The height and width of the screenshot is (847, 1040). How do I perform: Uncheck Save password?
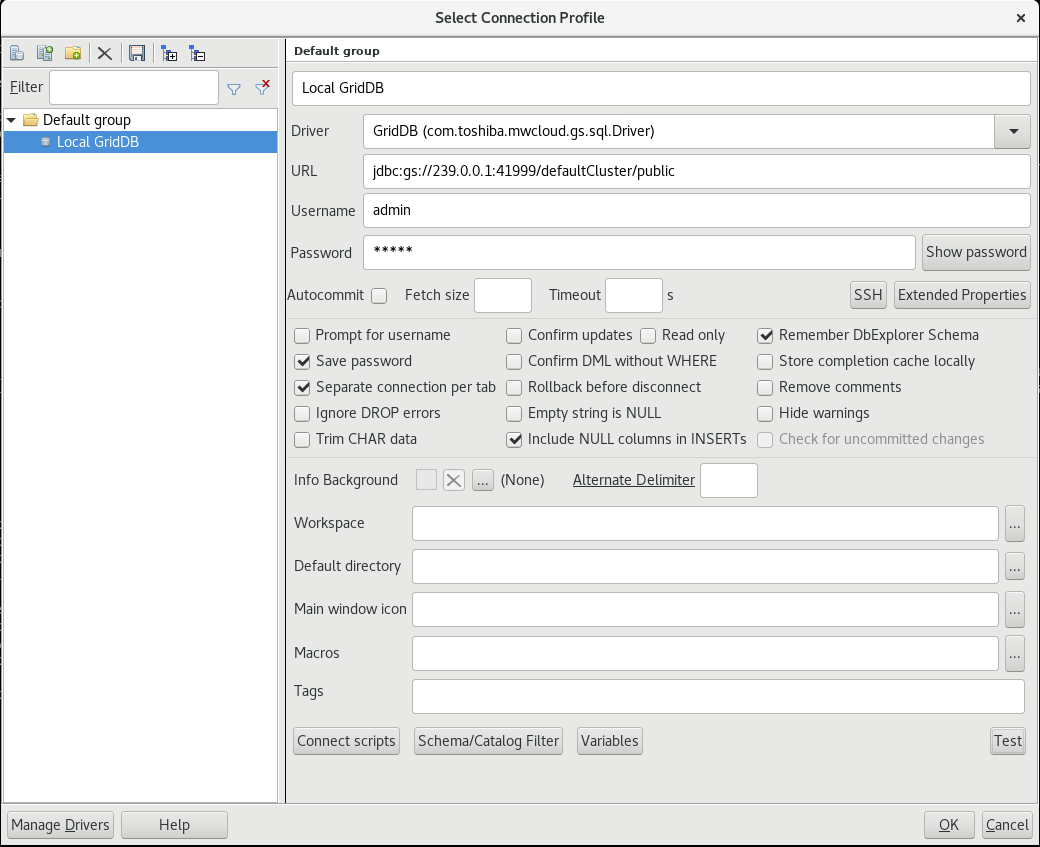click(x=302, y=361)
